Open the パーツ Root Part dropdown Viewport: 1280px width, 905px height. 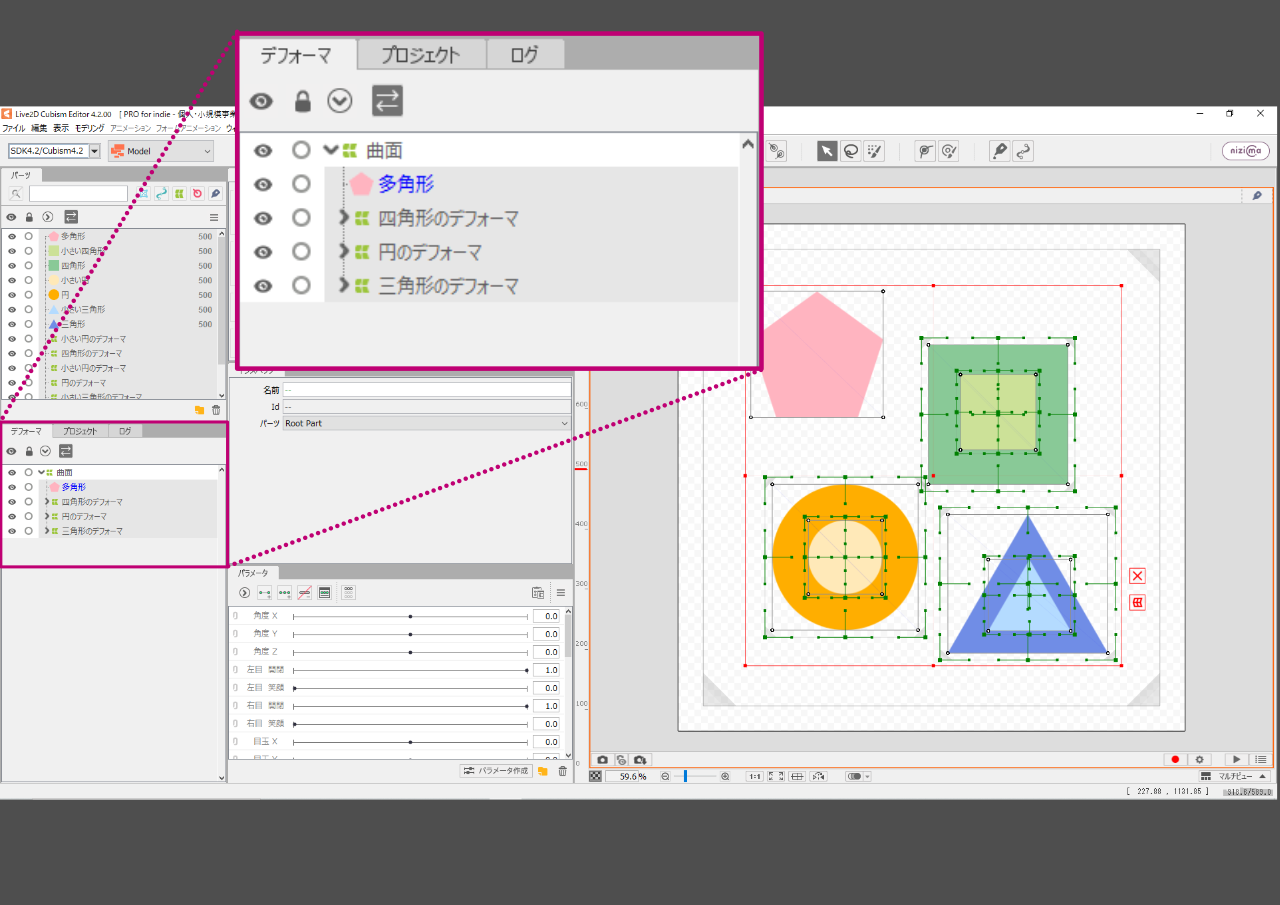[426, 424]
